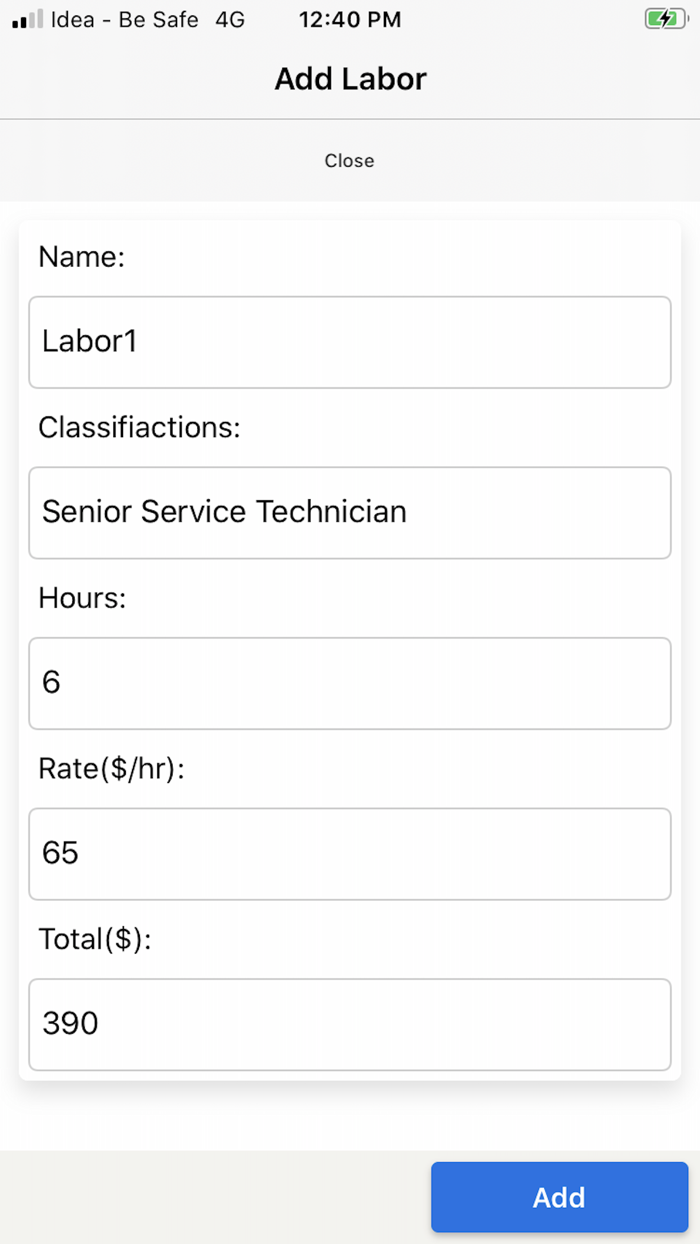Focus the Hours input field
This screenshot has height=1244, width=700.
[x=349, y=683]
